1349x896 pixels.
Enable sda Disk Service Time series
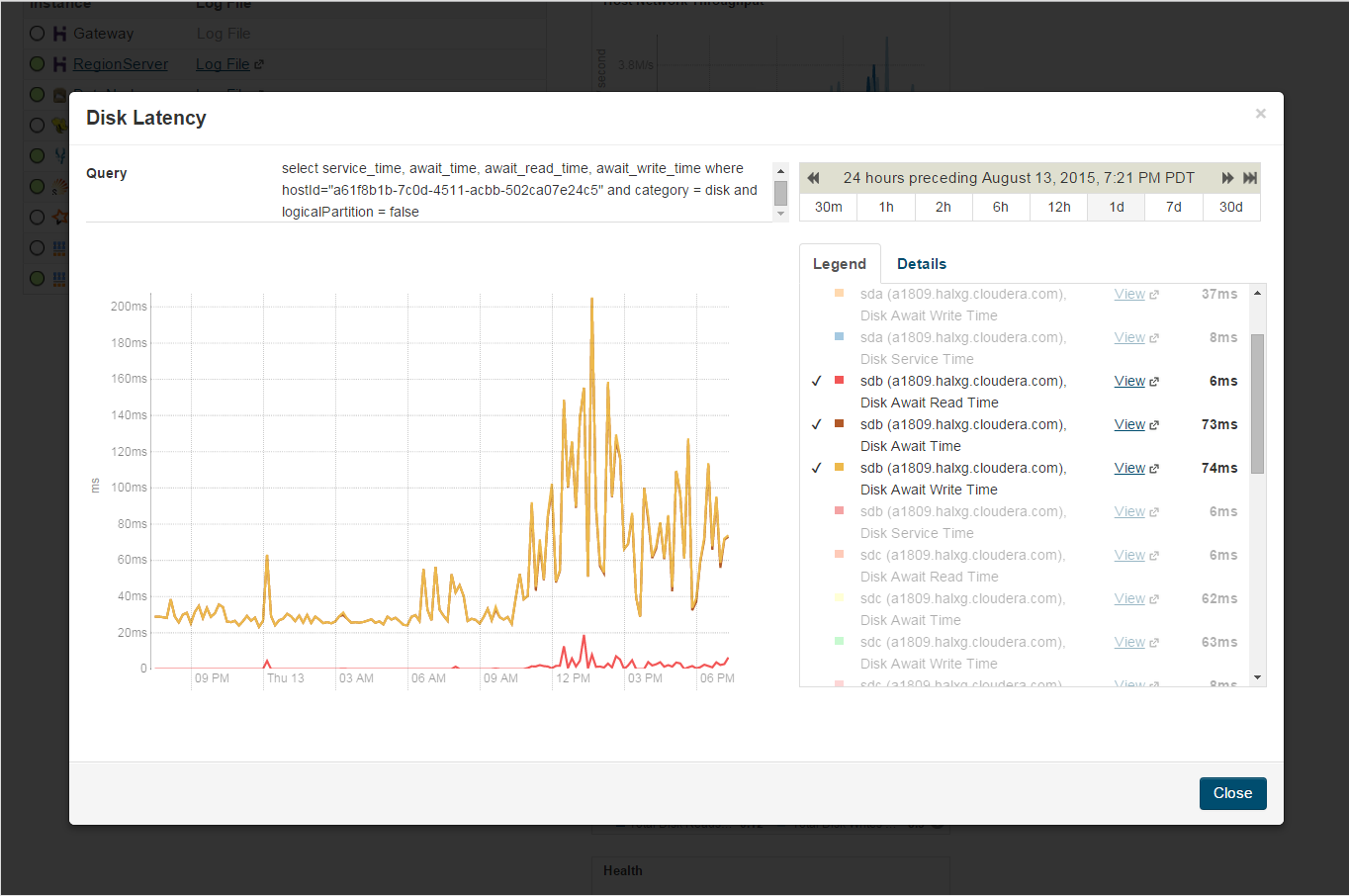pos(962,348)
